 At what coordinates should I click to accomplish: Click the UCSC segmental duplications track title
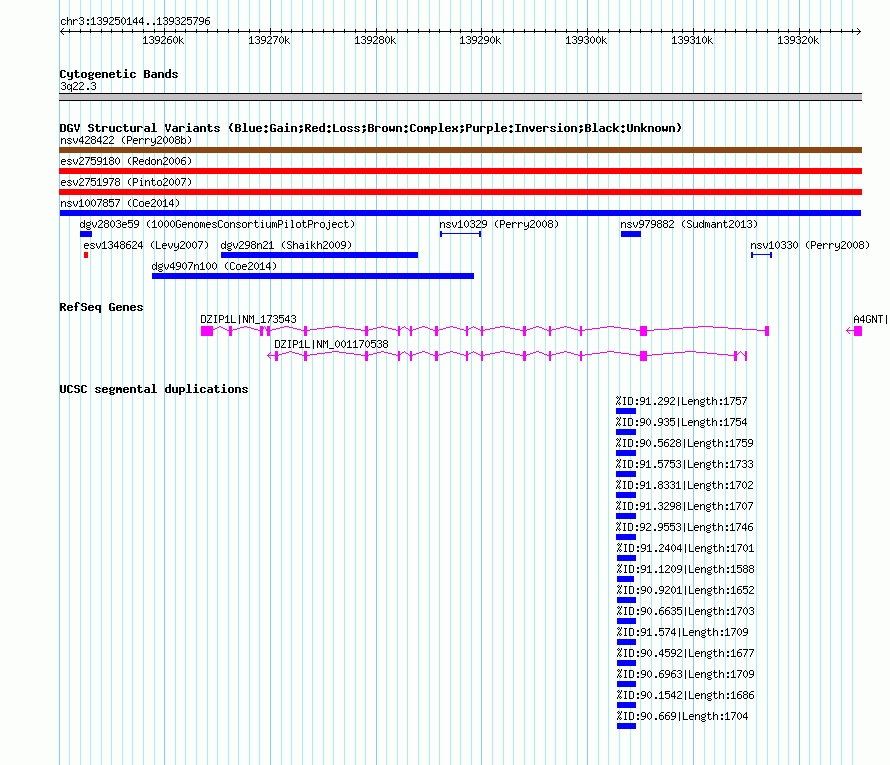coord(154,389)
